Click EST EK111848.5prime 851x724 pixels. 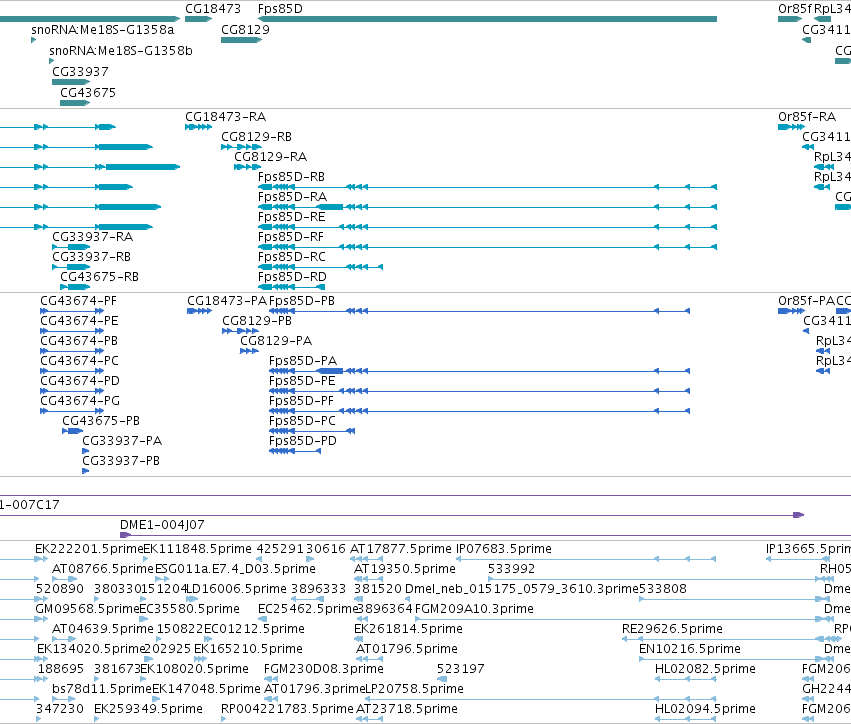198,549
